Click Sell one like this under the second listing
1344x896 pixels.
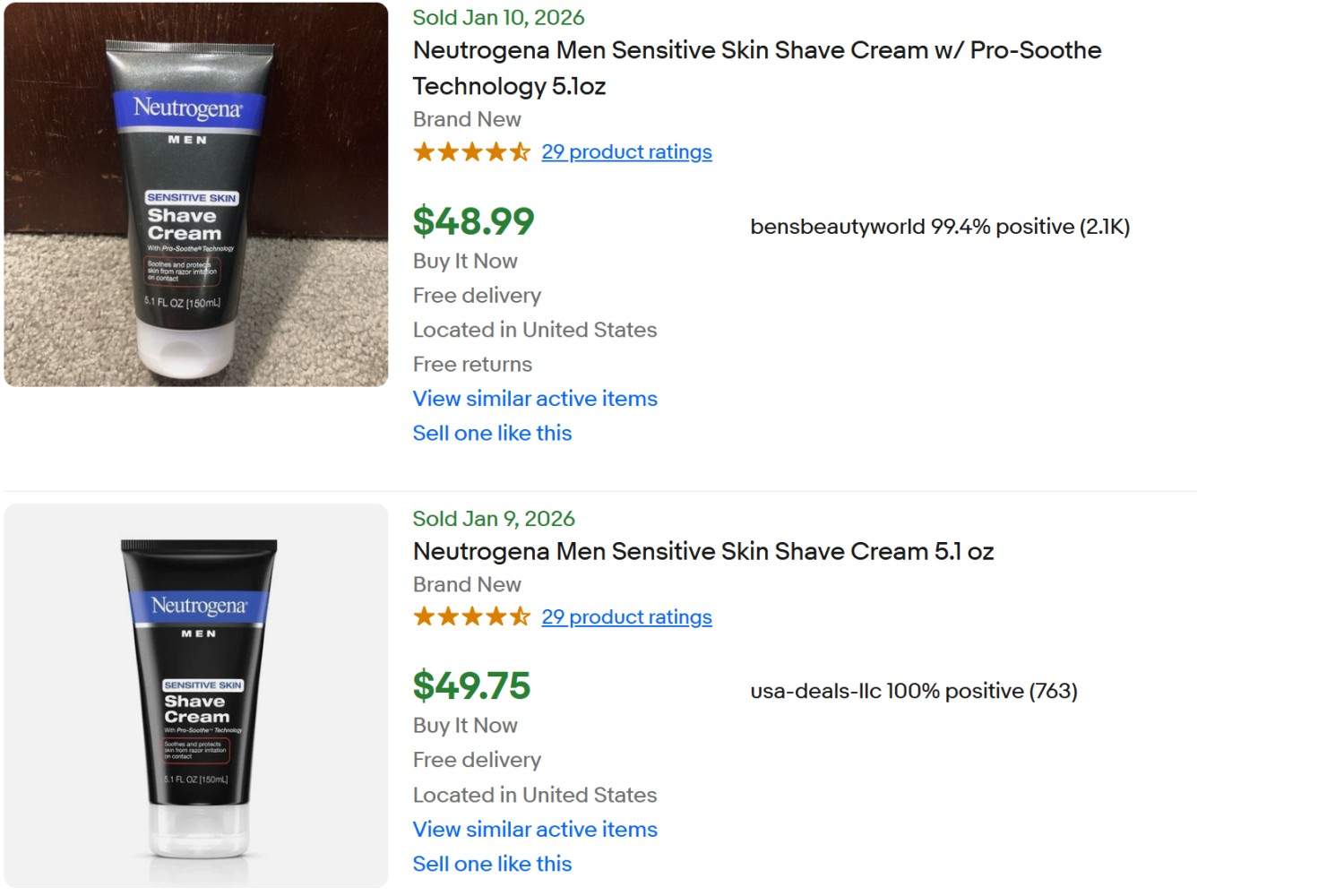coord(492,864)
